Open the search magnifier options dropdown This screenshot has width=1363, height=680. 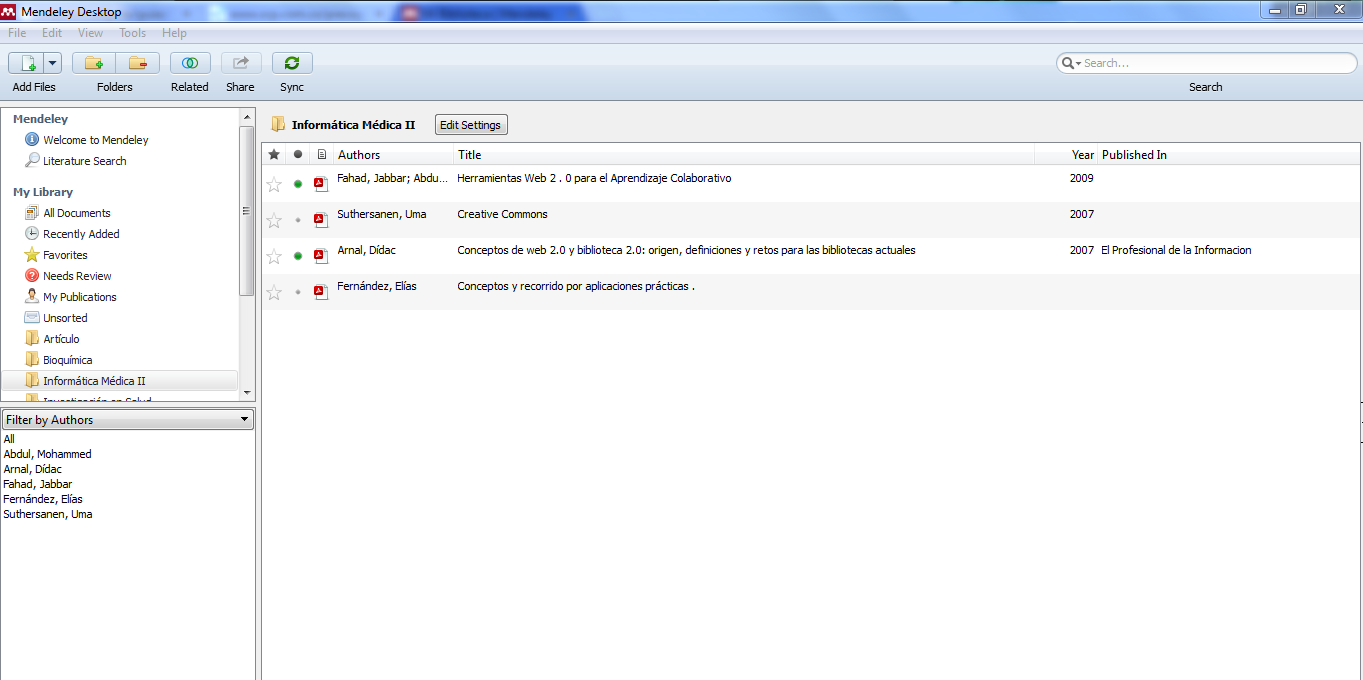tap(1071, 63)
